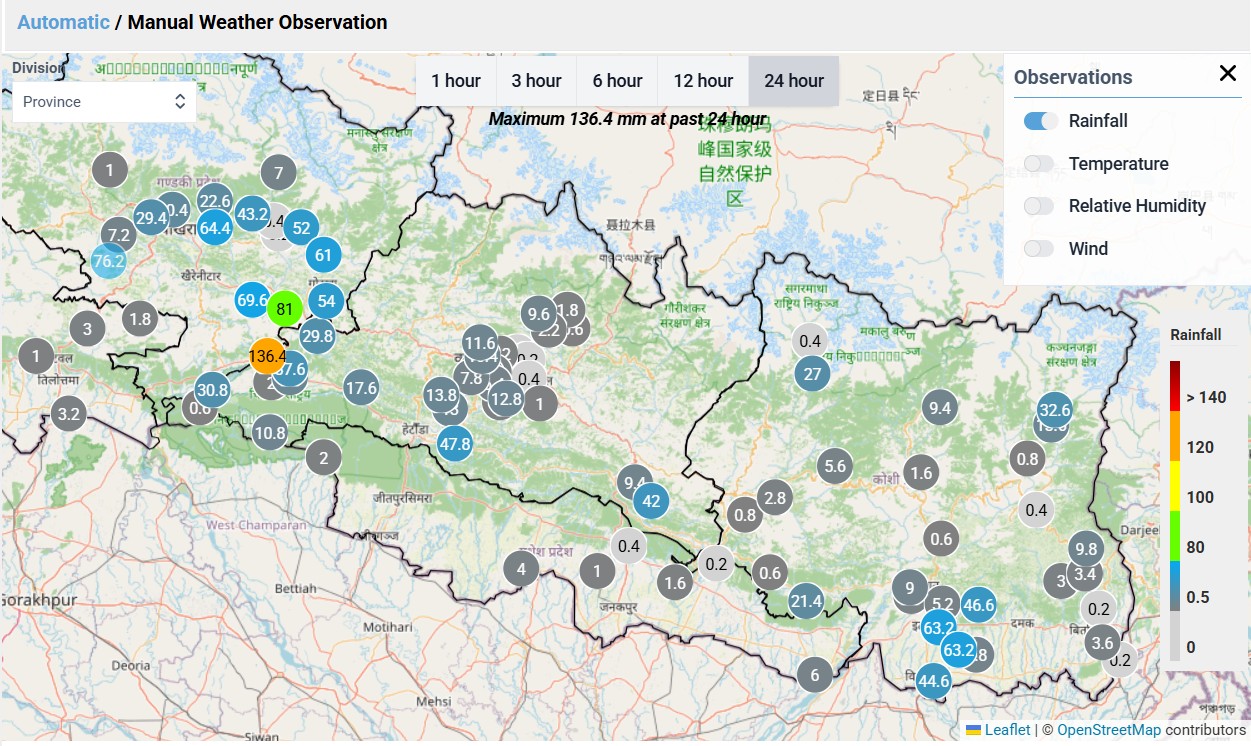1251x746 pixels.
Task: Click the dark red legend color above 140
Action: tap(1175, 385)
